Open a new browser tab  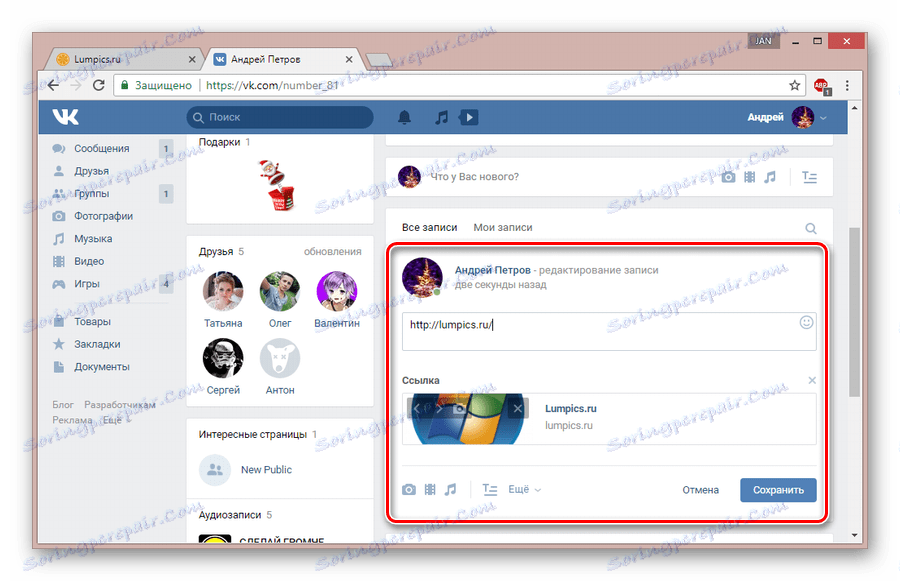pyautogui.click(x=379, y=60)
